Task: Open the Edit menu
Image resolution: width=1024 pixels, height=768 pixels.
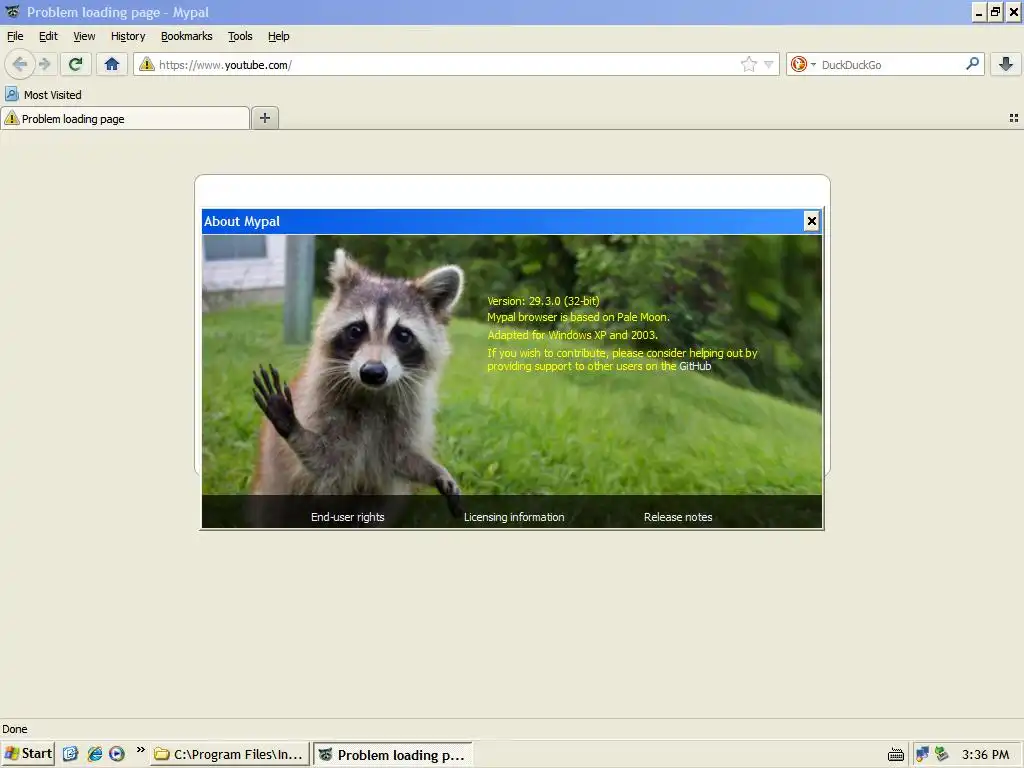Action: pyautogui.click(x=48, y=37)
